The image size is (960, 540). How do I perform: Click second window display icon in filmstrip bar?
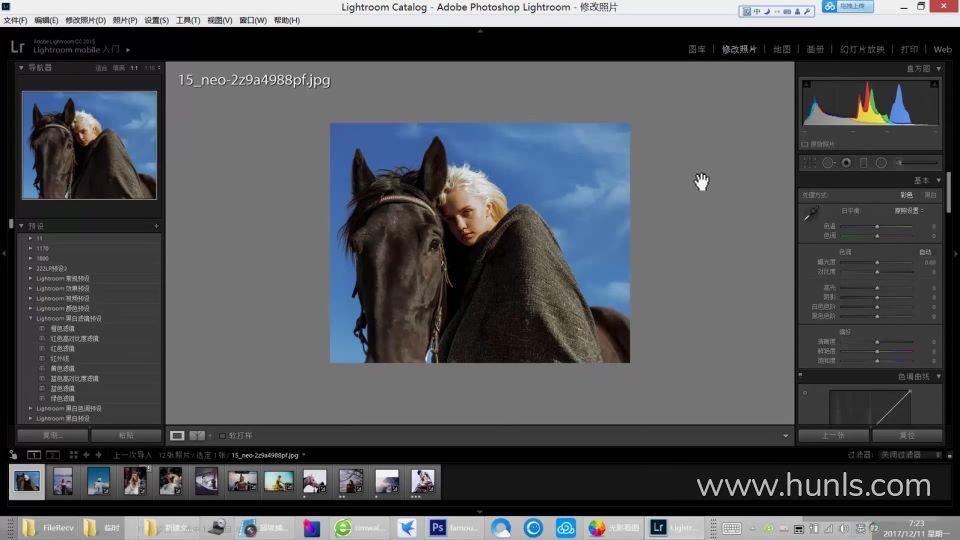53,455
